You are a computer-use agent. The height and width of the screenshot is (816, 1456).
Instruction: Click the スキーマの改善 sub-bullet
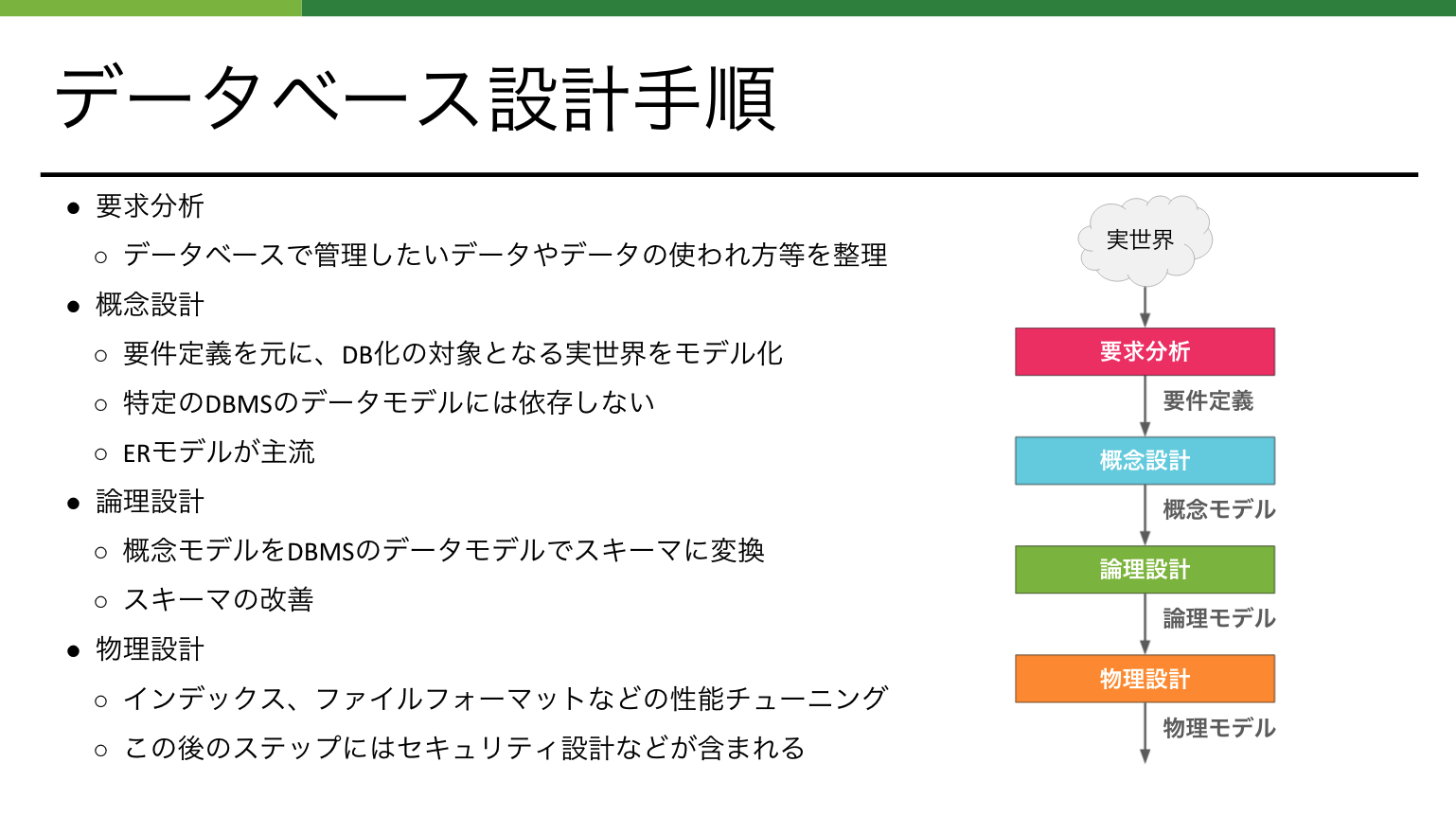(219, 600)
